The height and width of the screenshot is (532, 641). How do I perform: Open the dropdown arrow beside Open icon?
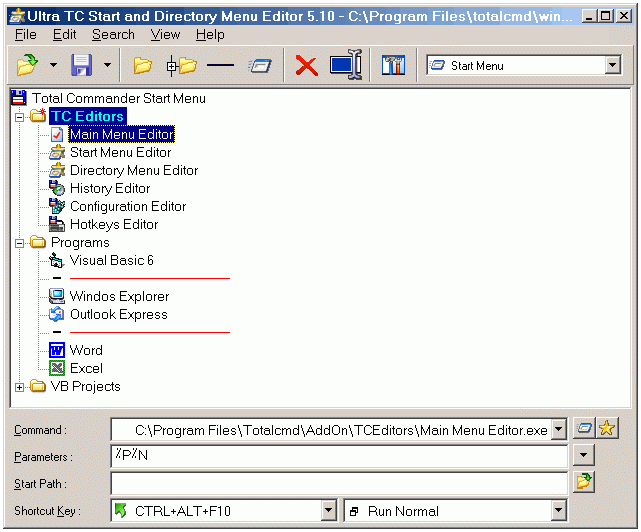pos(53,65)
